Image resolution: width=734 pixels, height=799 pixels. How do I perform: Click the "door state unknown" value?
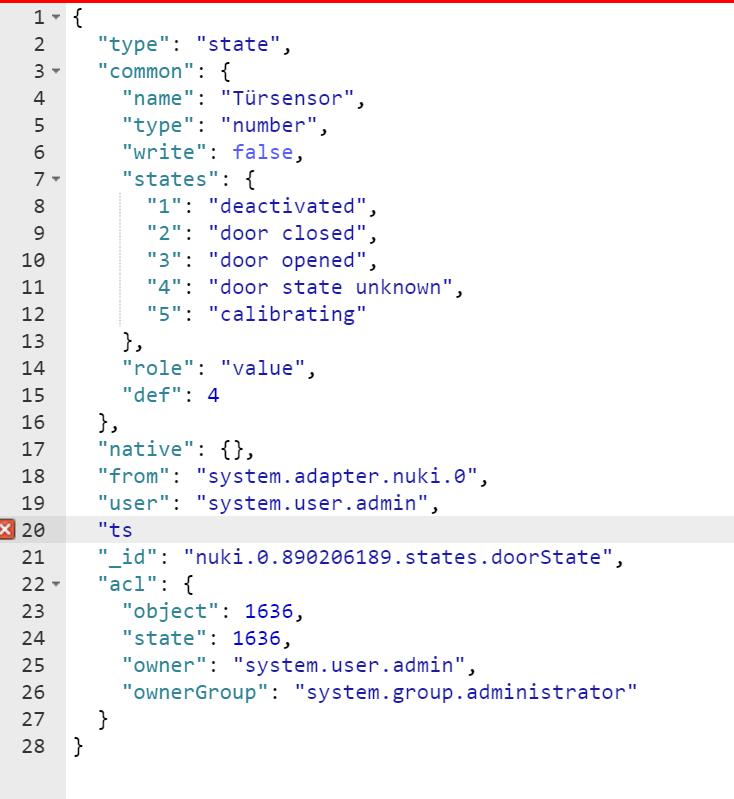coord(330,287)
